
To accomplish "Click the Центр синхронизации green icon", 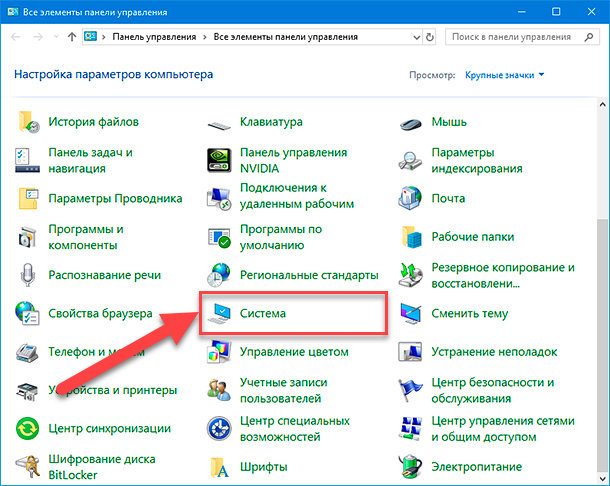I will (x=27, y=428).
